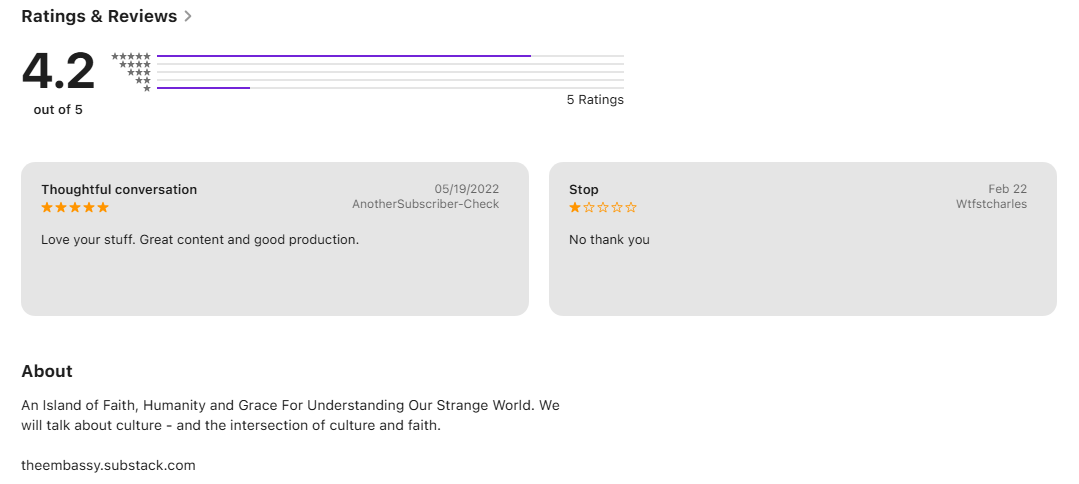Click the two-star row icon in histogram
Image resolution: width=1079 pixels, height=484 pixels.
click(143, 81)
